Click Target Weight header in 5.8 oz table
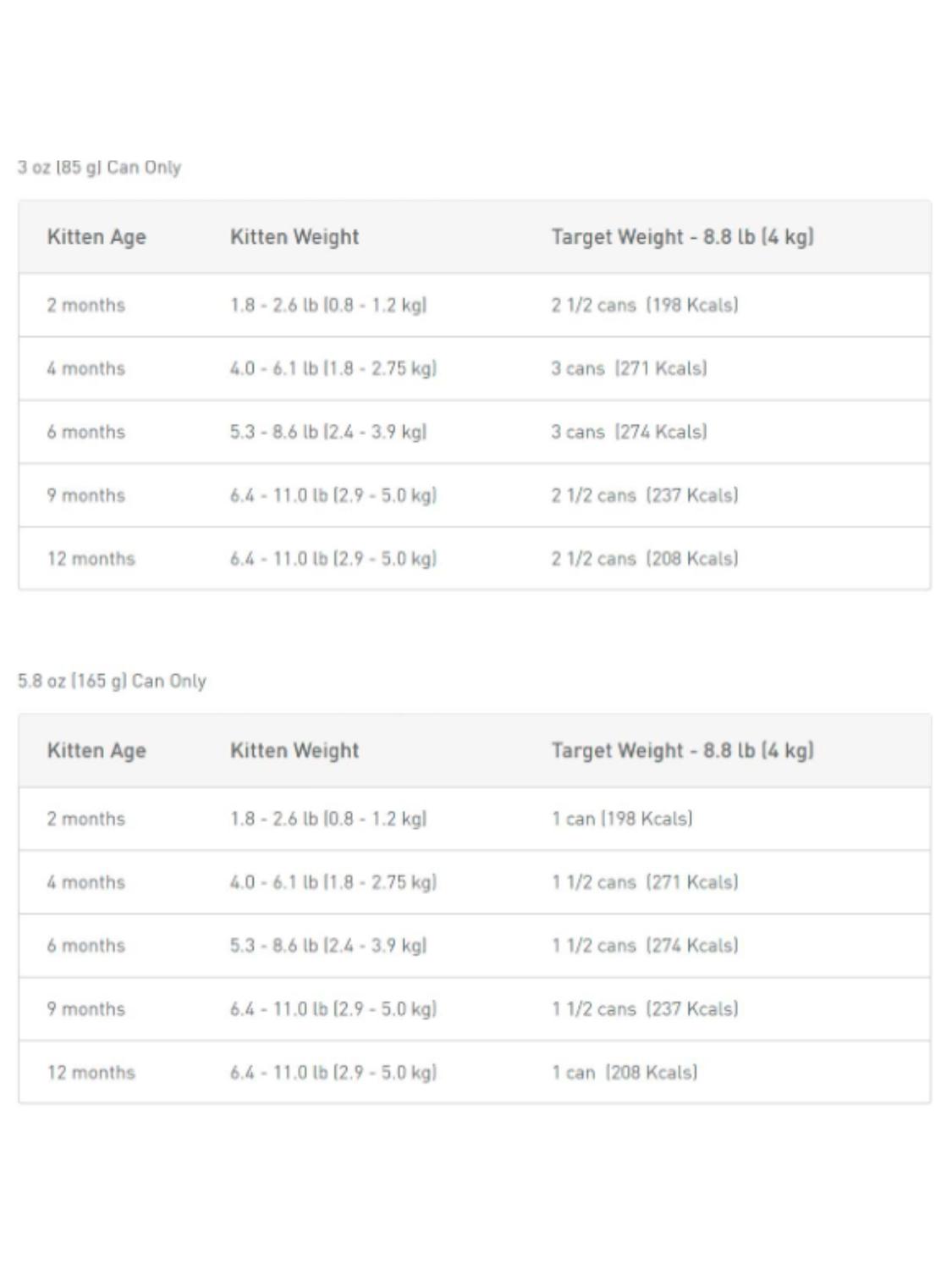Viewport: 952px width, 1270px height. point(682,751)
